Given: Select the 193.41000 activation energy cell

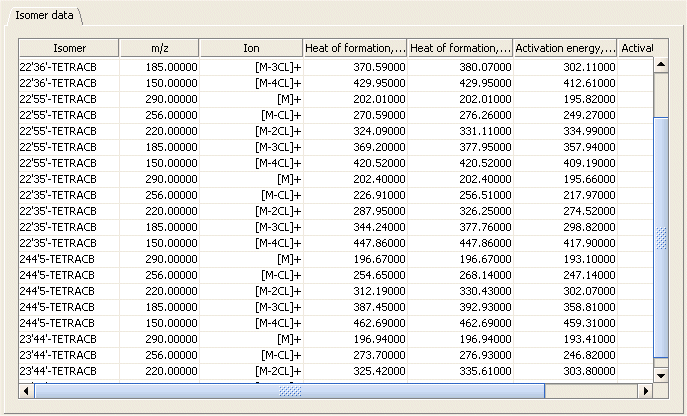Looking at the screenshot, I should tap(565, 338).
